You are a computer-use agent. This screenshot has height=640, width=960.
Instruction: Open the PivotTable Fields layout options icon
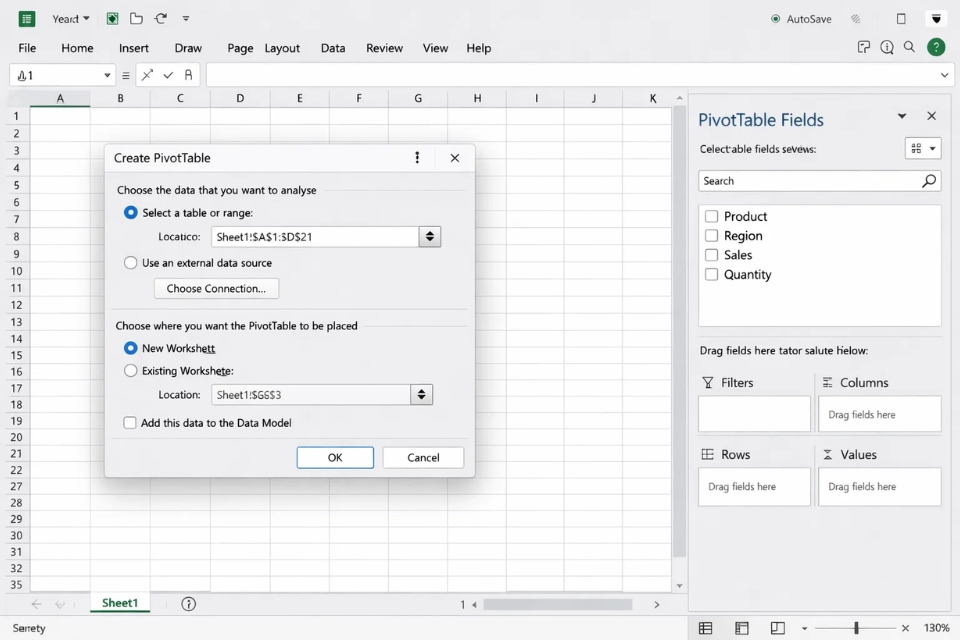922,147
